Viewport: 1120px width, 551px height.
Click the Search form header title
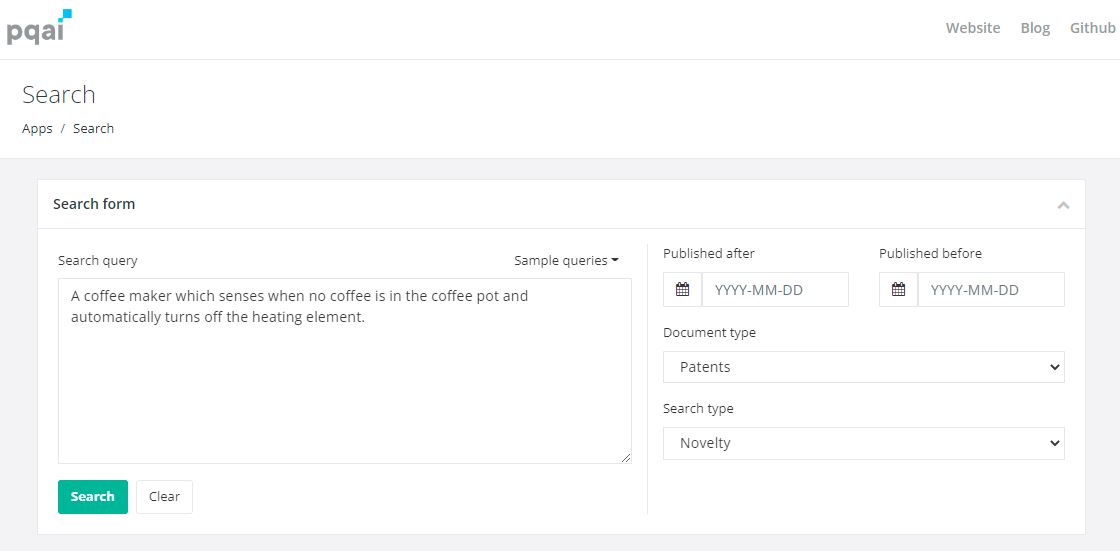point(94,204)
